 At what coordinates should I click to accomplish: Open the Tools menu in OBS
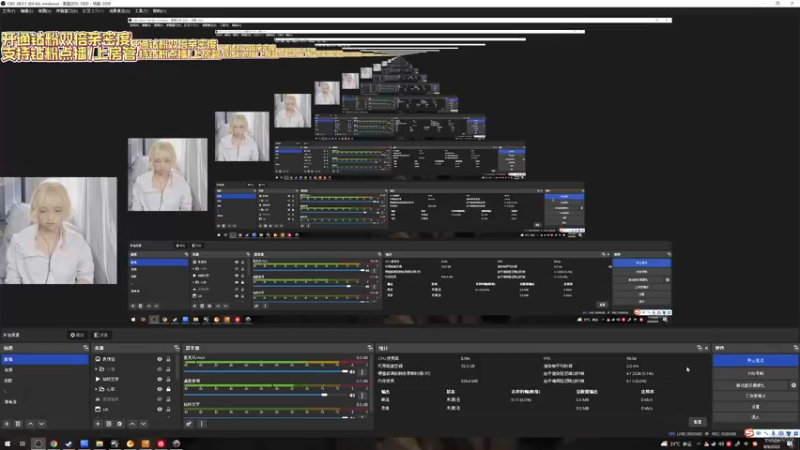coord(141,11)
